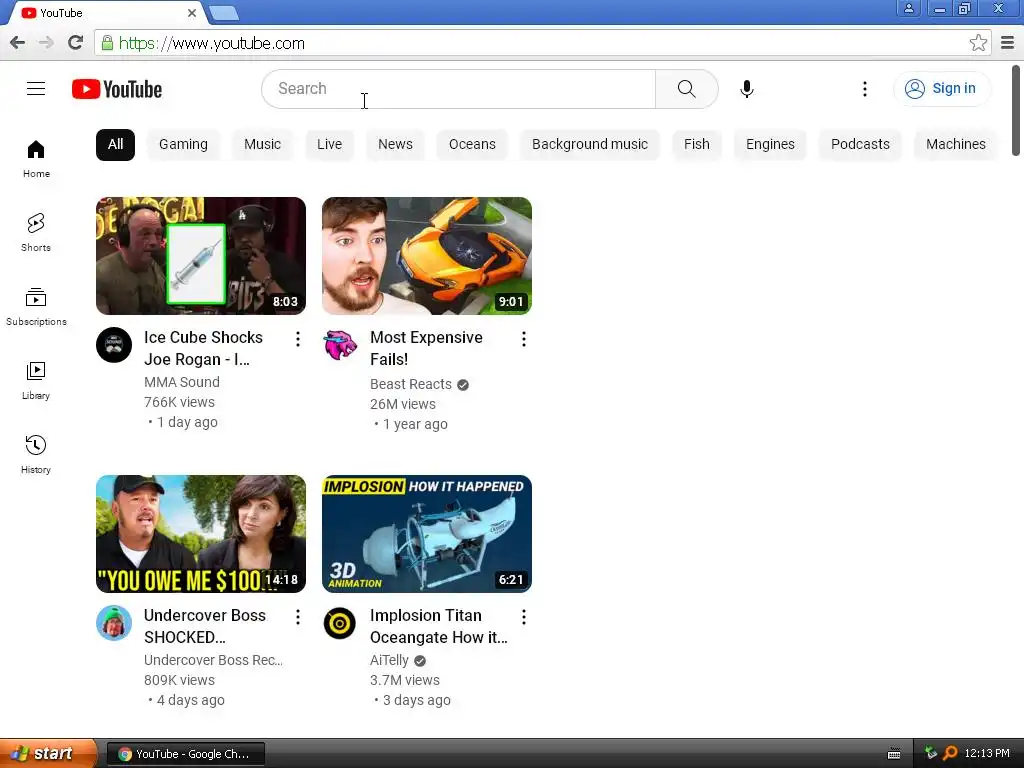This screenshot has width=1024, height=768.
Task: Open the YouTube hamburger guide menu
Action: (36, 89)
